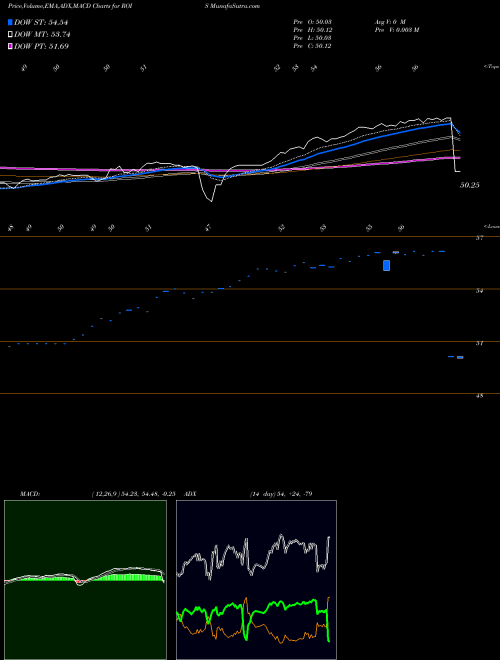The image size is (500, 660).
Task: Click the 'Pre C: 50.12' close value
Action: [312, 46]
